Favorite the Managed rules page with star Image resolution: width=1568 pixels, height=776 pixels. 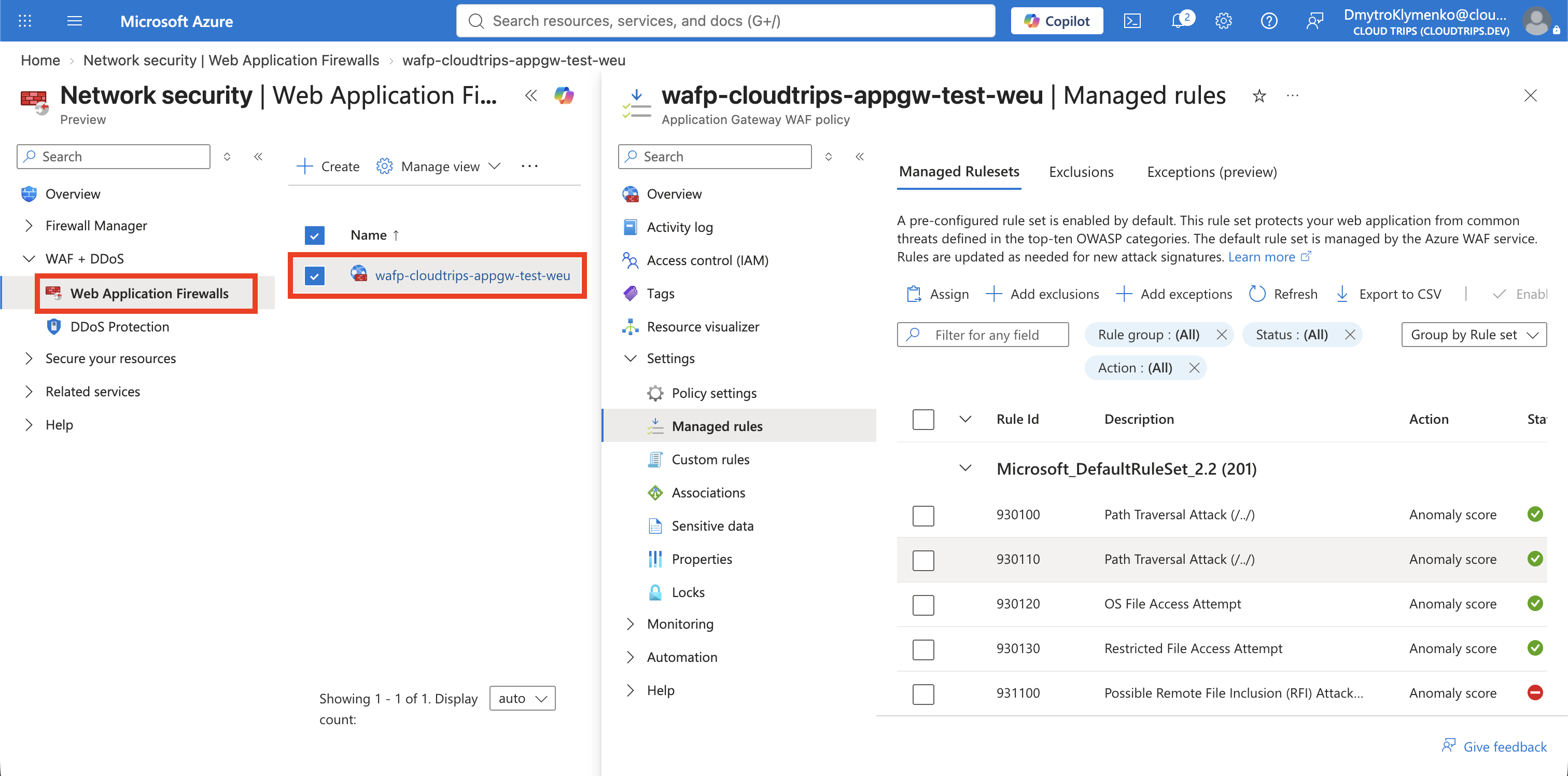coord(1259,95)
